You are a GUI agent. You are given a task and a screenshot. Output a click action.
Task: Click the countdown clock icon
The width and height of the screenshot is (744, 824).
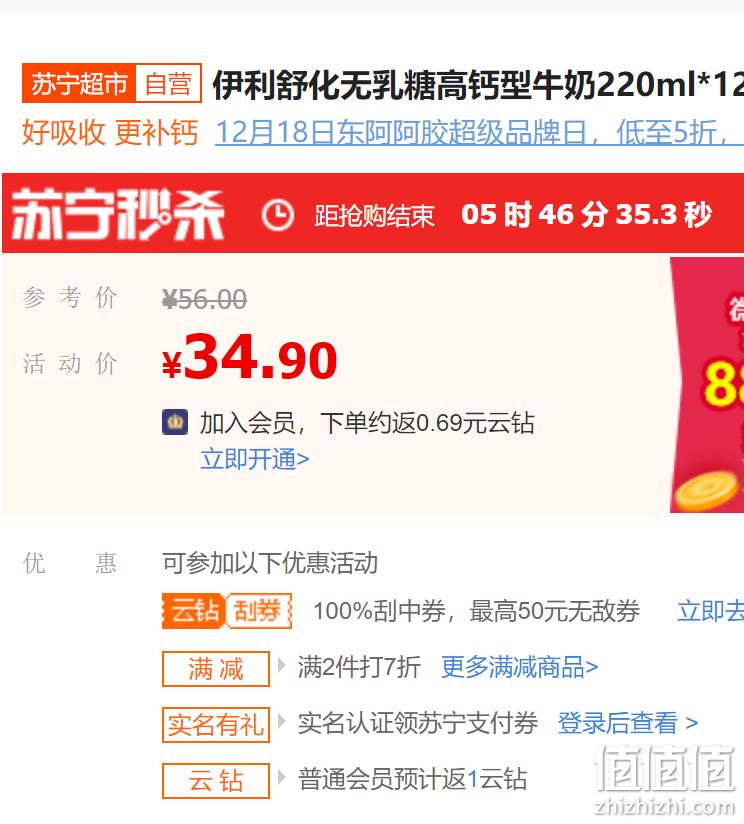(x=277, y=214)
